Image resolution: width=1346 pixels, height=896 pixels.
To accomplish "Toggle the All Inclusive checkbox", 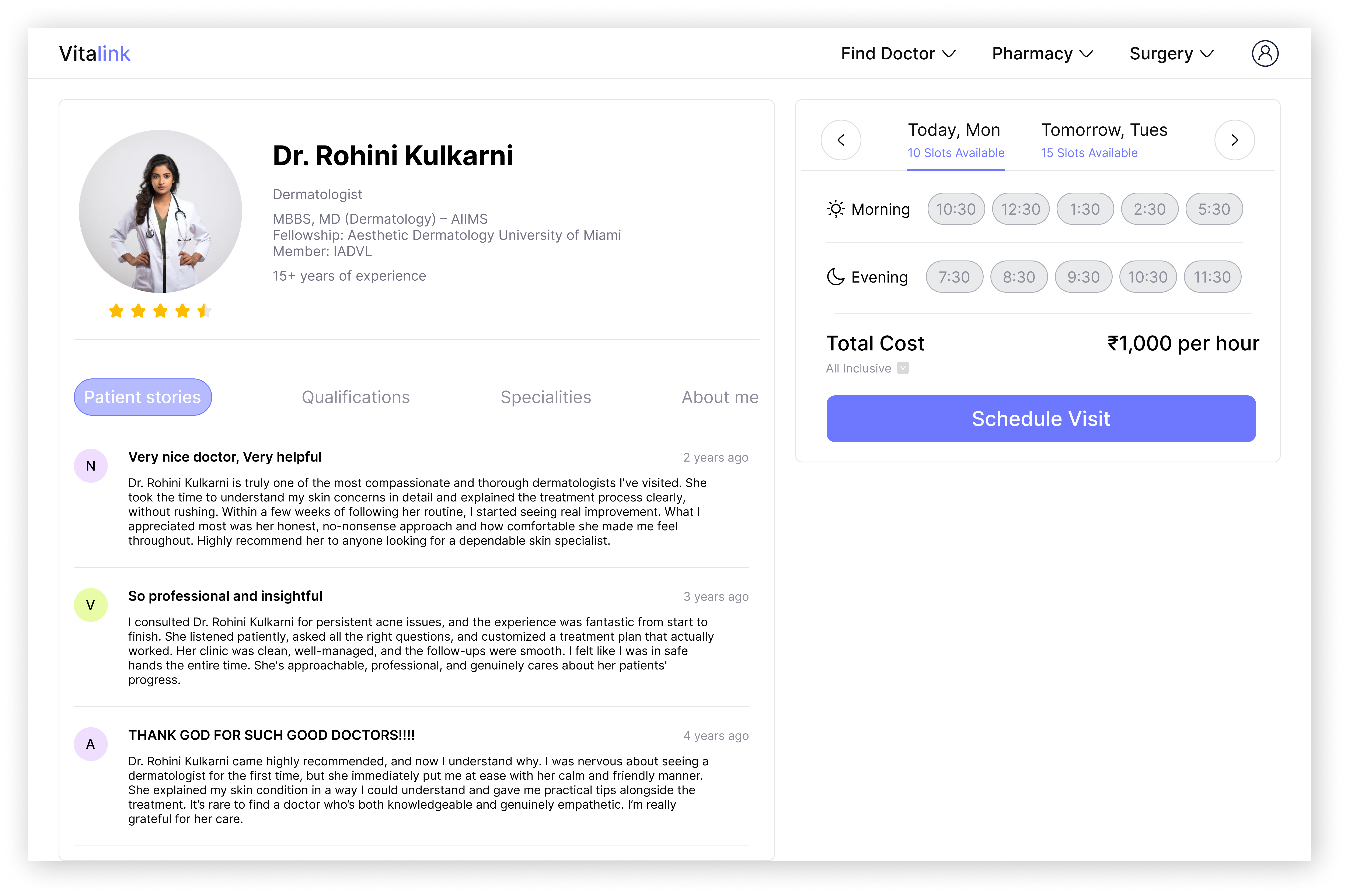I will tap(903, 368).
